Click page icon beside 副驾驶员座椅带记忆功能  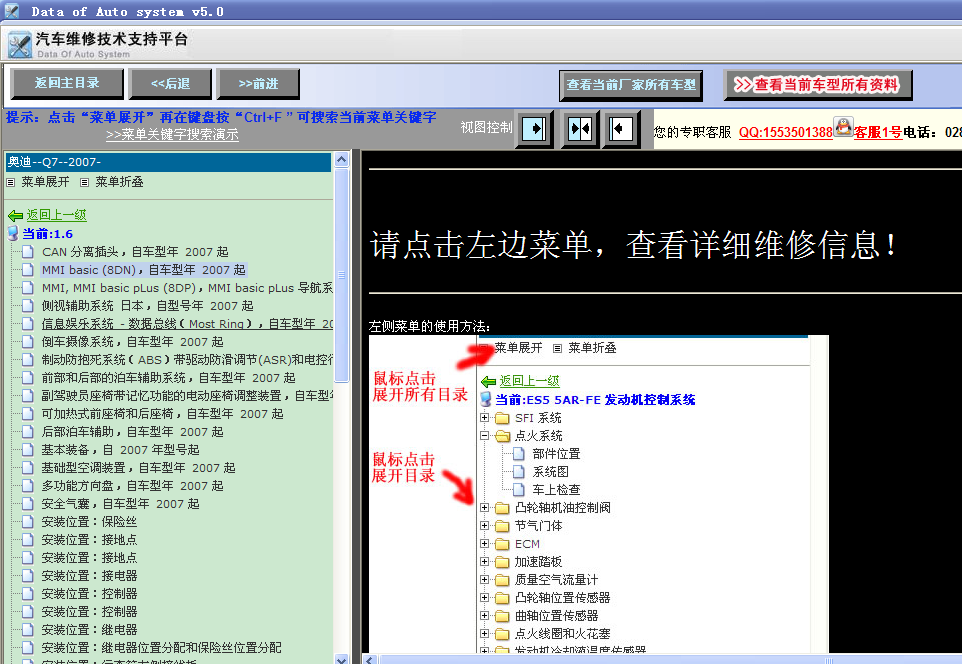[28, 396]
